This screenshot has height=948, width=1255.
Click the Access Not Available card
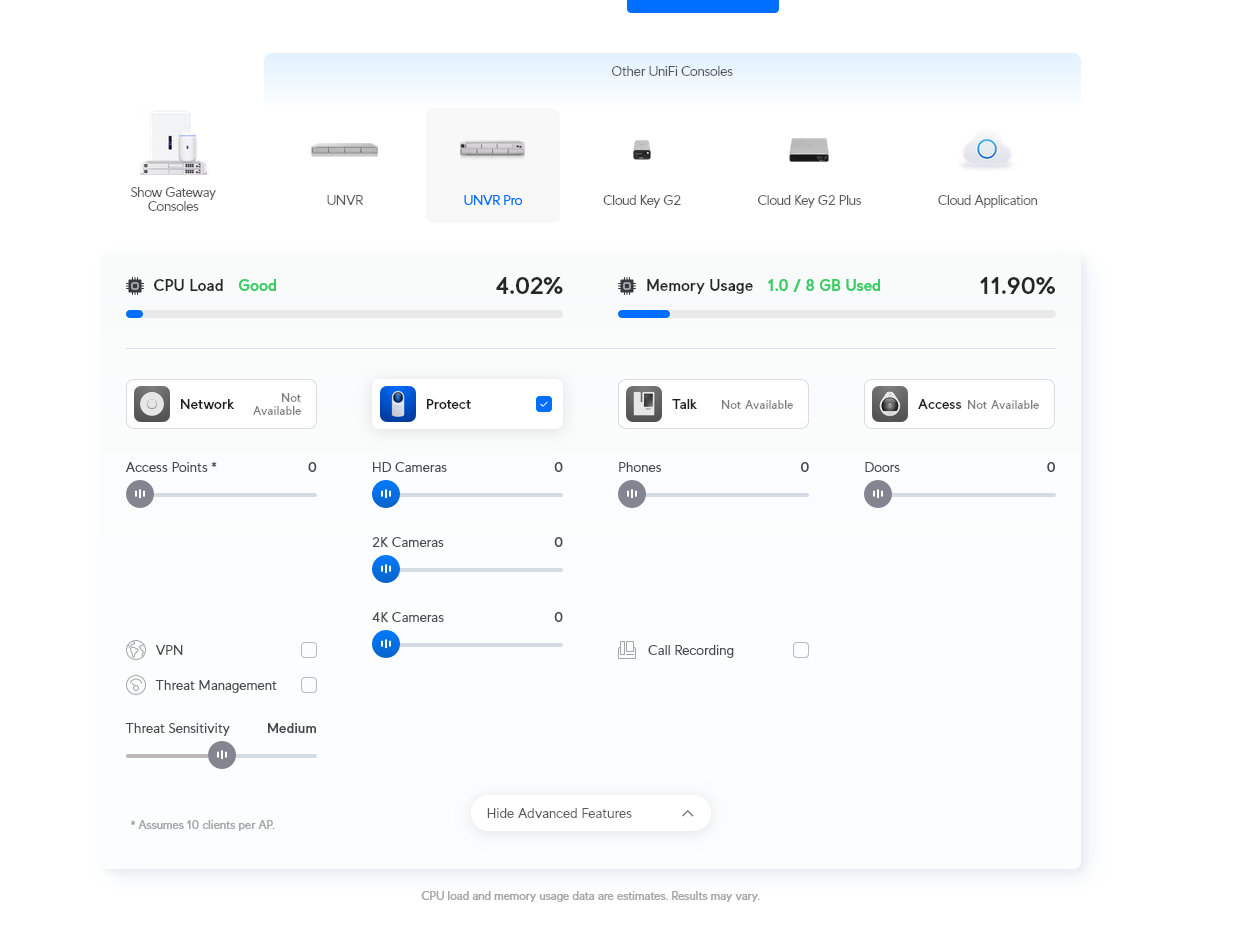959,404
